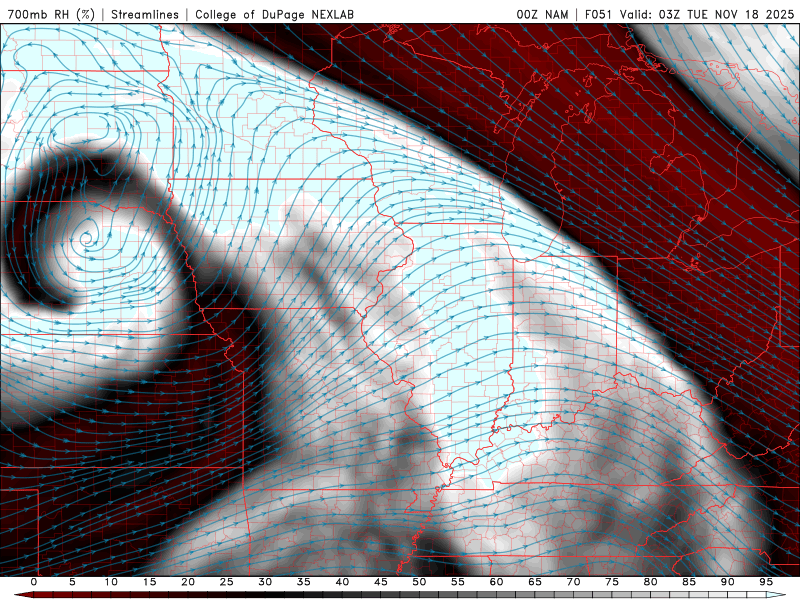Click the "35" value on the color scale
This screenshot has width=800, height=600.
(304, 582)
